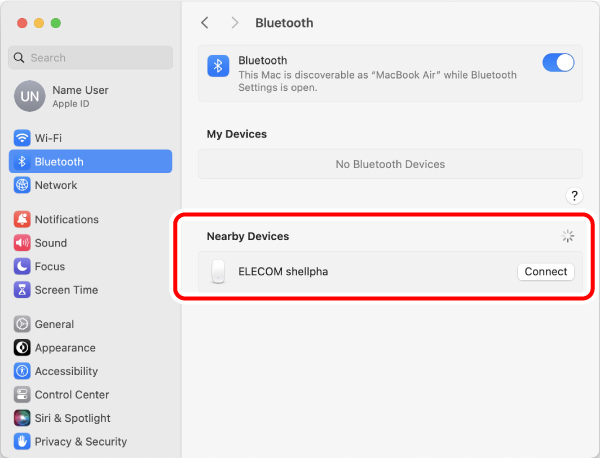Click the UN user avatar
The width and height of the screenshot is (600, 458).
pos(29,96)
